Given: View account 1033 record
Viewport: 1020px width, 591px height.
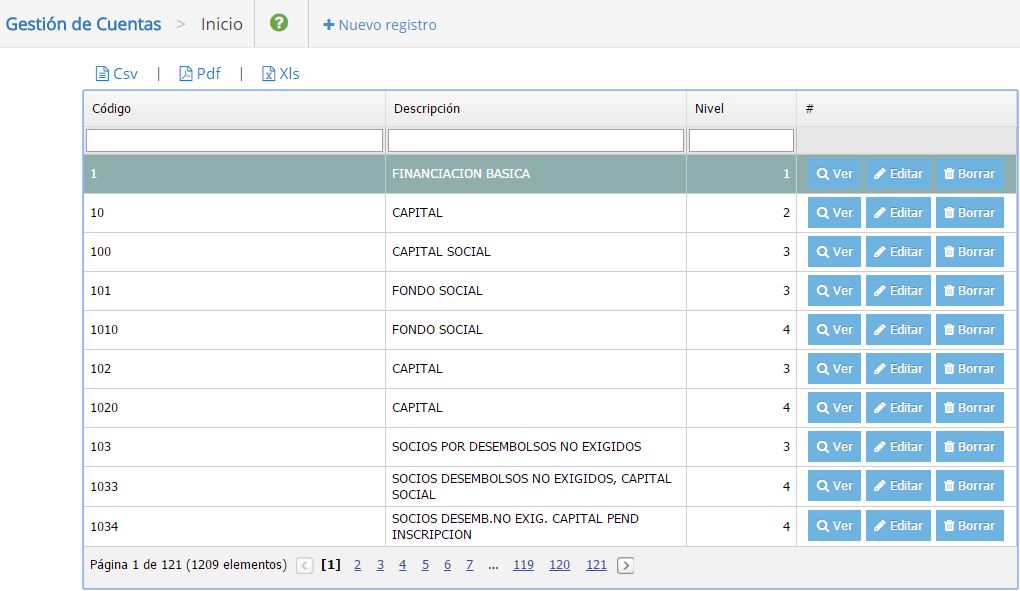Looking at the screenshot, I should pyautogui.click(x=834, y=486).
